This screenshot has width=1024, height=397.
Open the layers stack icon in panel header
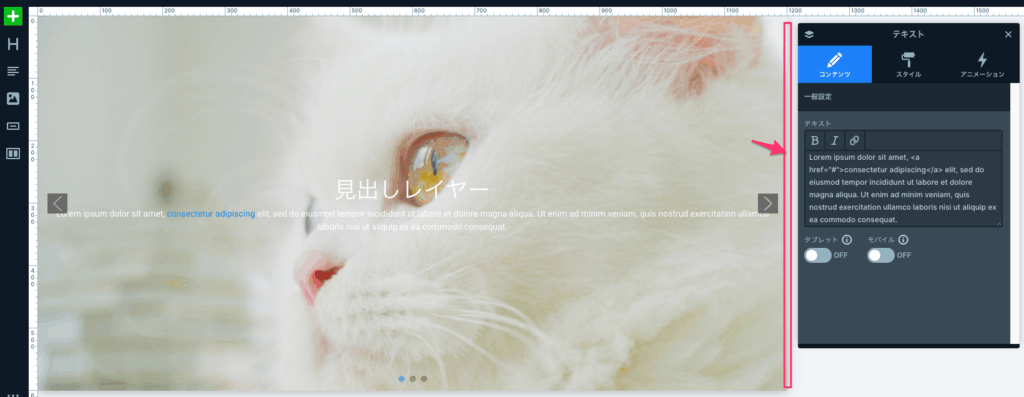coord(809,35)
